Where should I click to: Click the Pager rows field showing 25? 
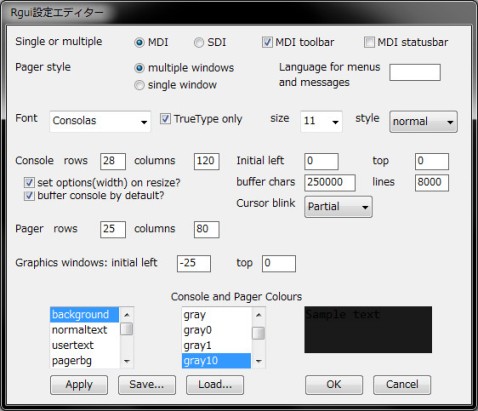click(x=113, y=229)
